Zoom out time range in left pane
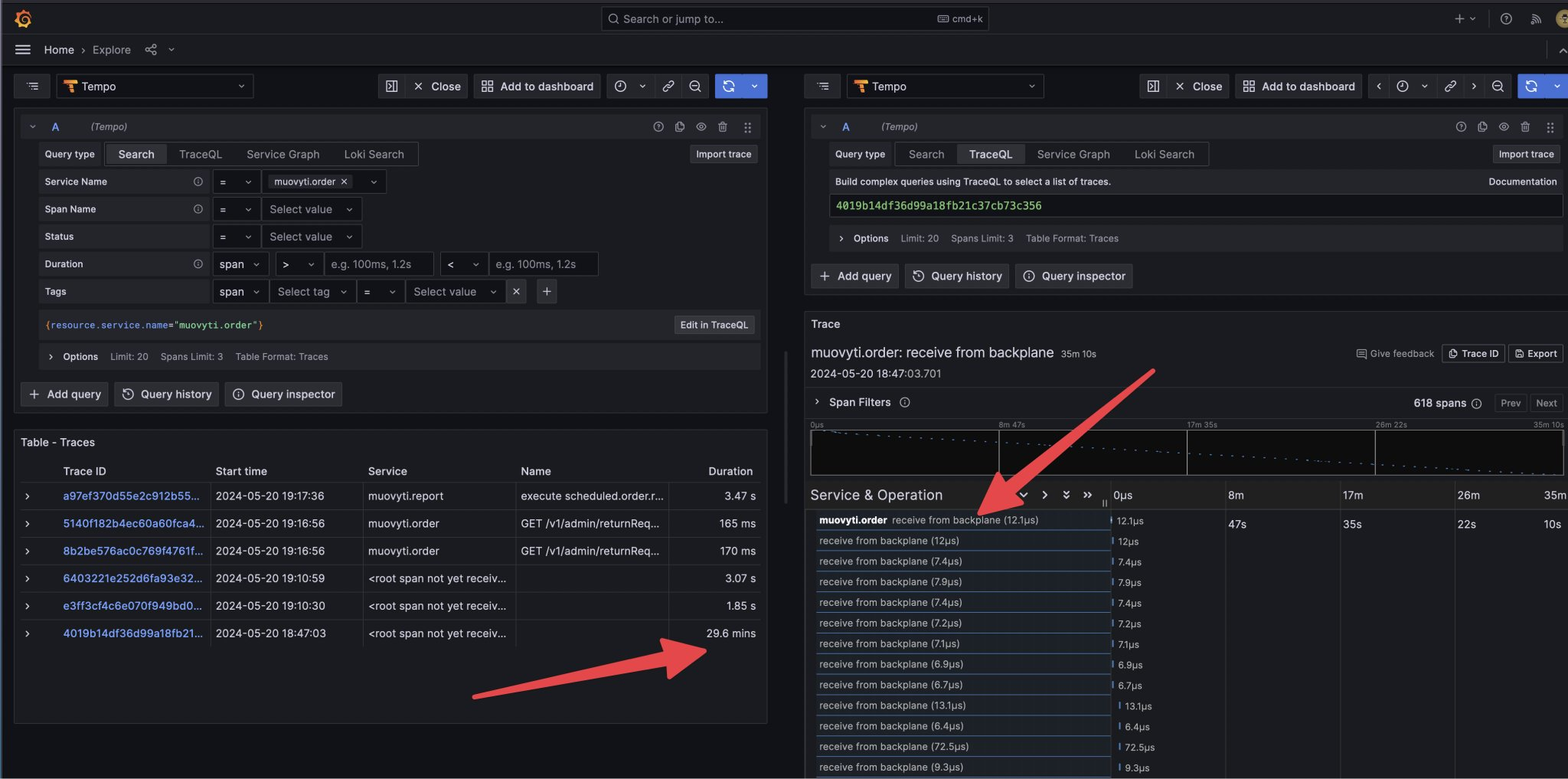The width and height of the screenshot is (1568, 779). [695, 87]
